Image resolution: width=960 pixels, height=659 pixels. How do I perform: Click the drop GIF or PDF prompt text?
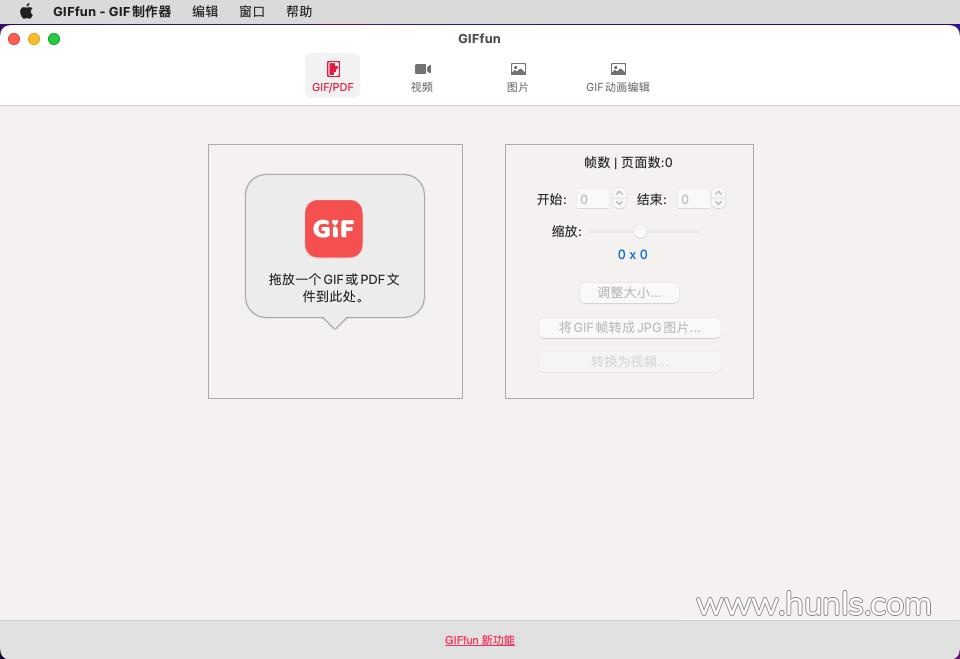coord(334,287)
